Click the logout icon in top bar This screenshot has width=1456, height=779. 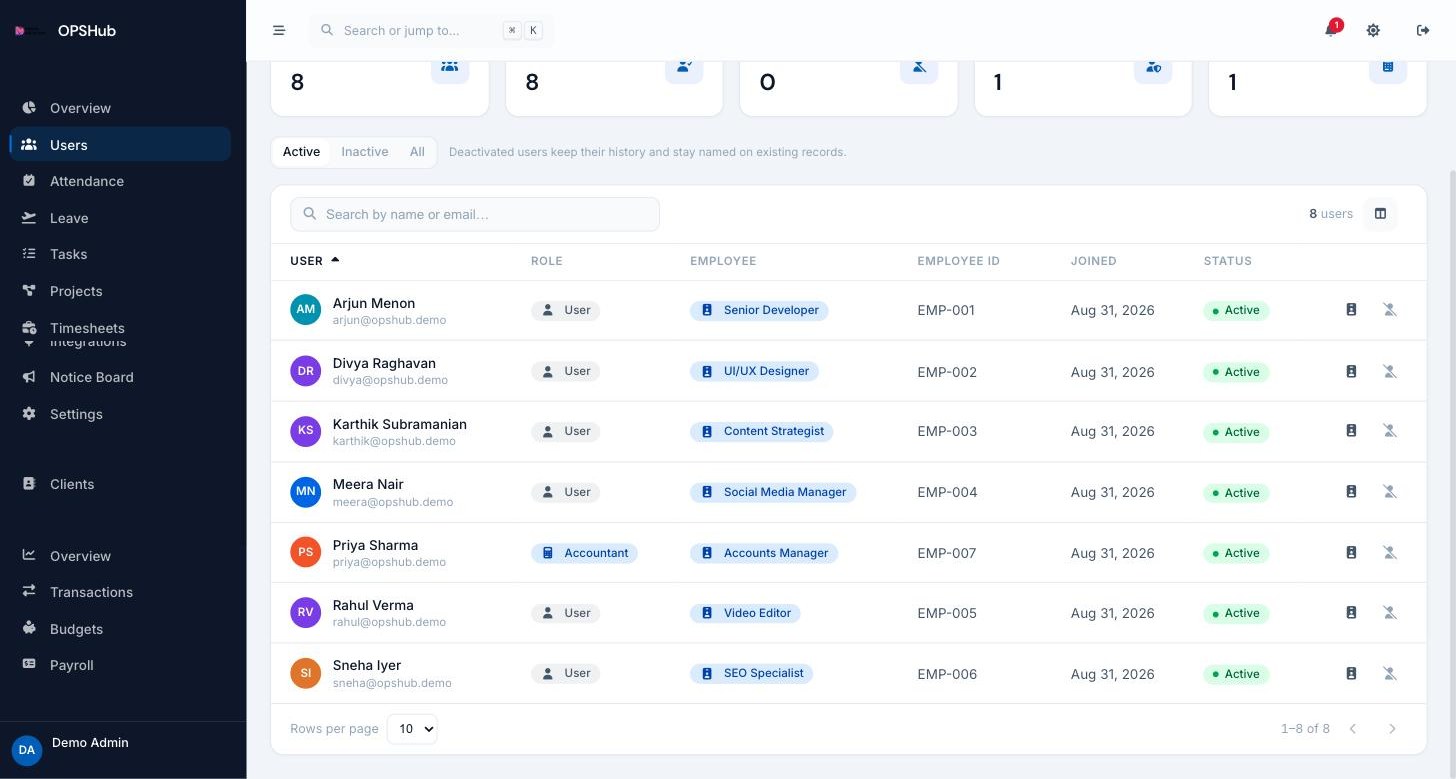coord(1423,30)
